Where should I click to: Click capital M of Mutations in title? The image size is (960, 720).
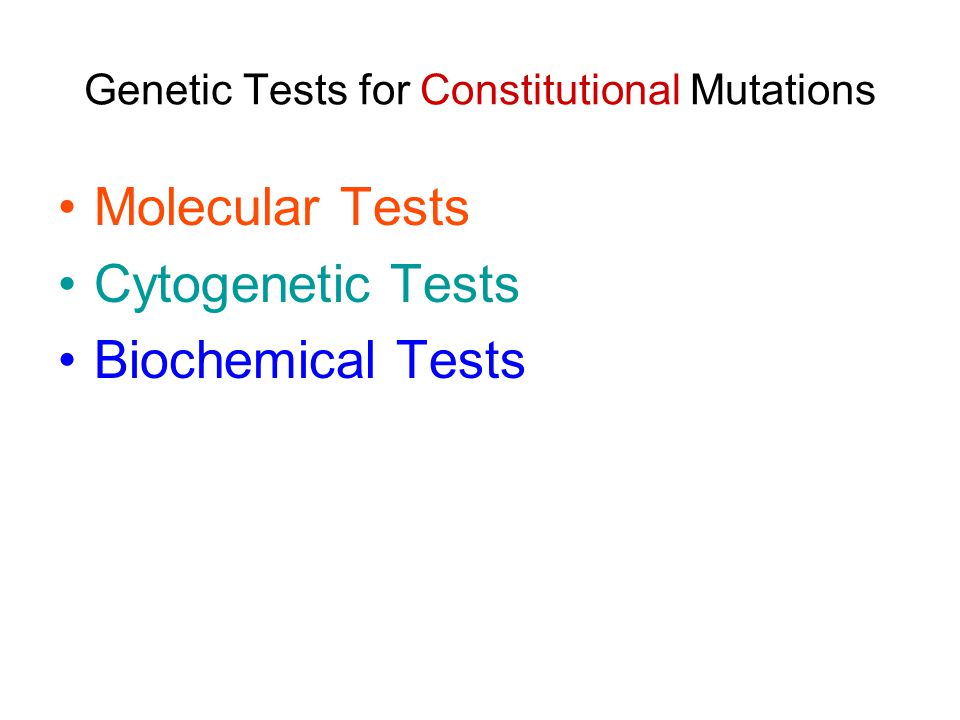[705, 90]
